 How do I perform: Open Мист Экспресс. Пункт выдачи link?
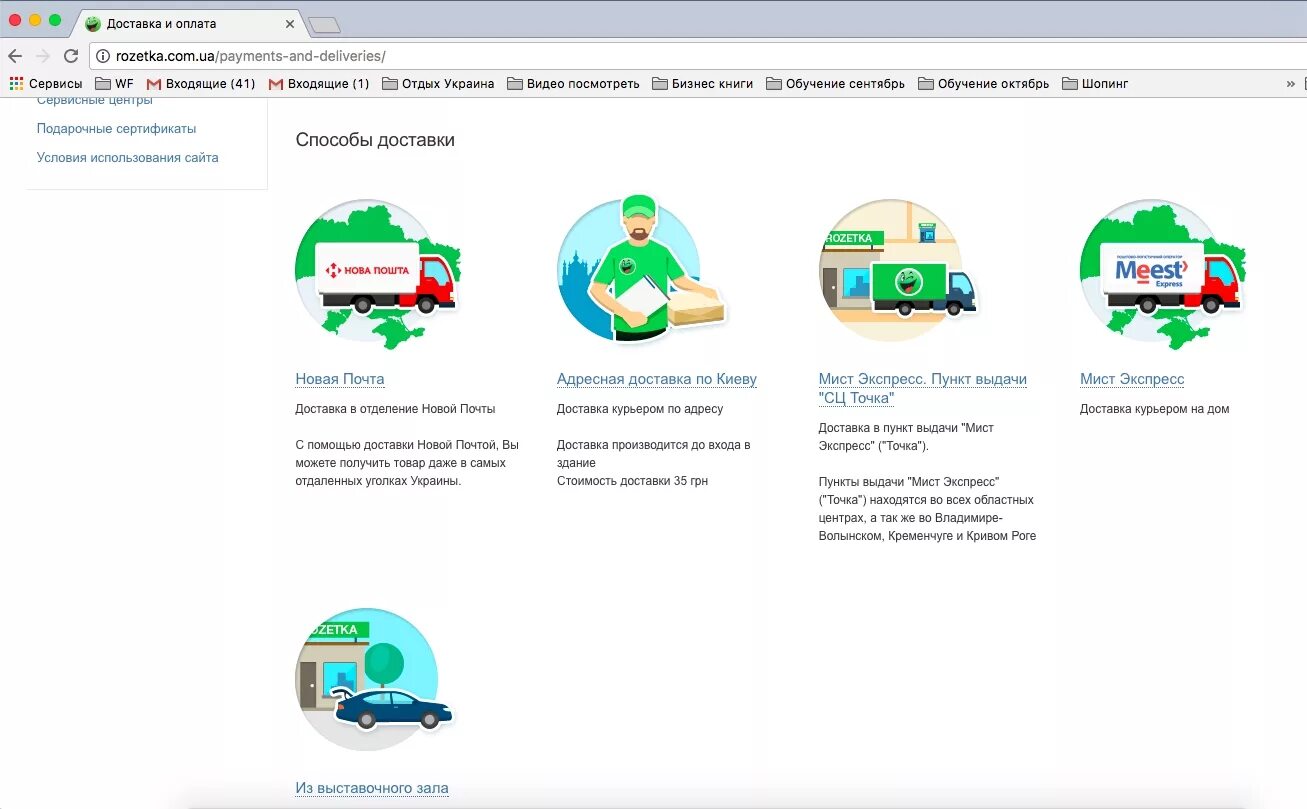(x=923, y=388)
